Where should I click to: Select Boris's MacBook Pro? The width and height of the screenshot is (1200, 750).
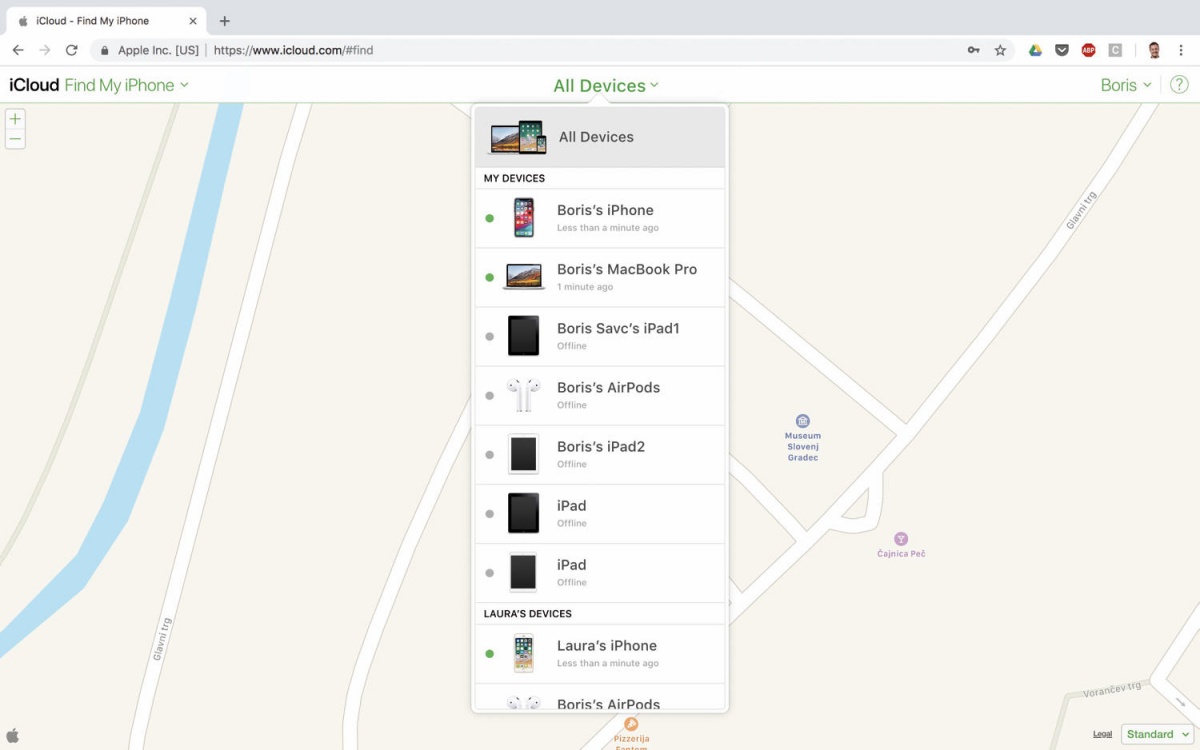pos(600,277)
